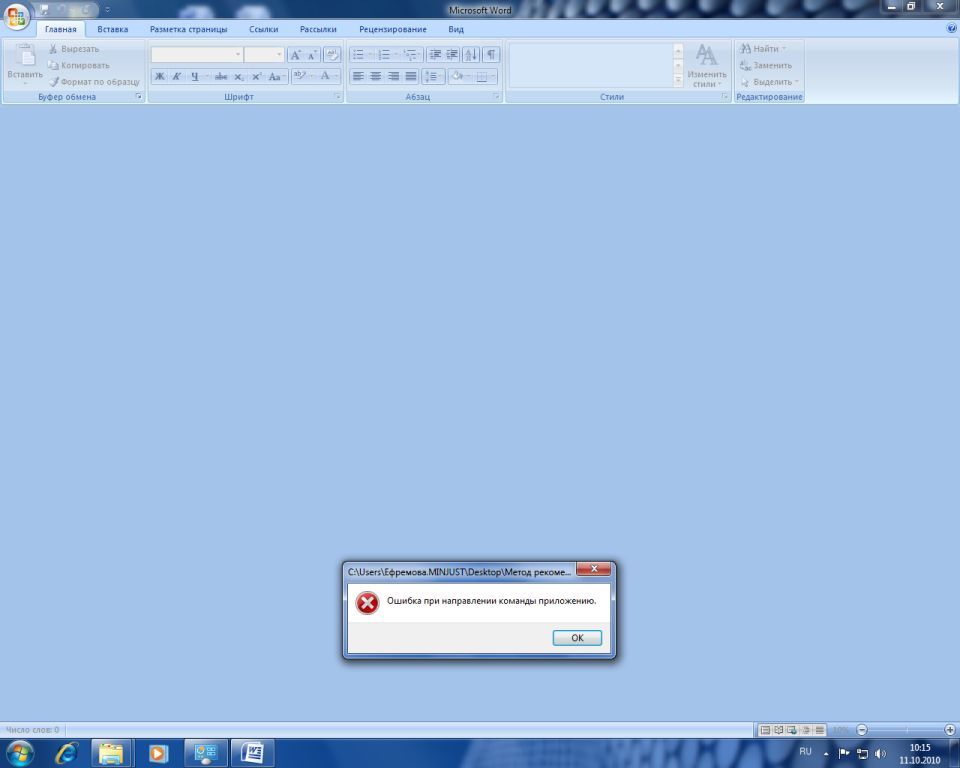This screenshot has width=960, height=768.
Task: Click the Bullets list icon
Action: click(x=359, y=55)
